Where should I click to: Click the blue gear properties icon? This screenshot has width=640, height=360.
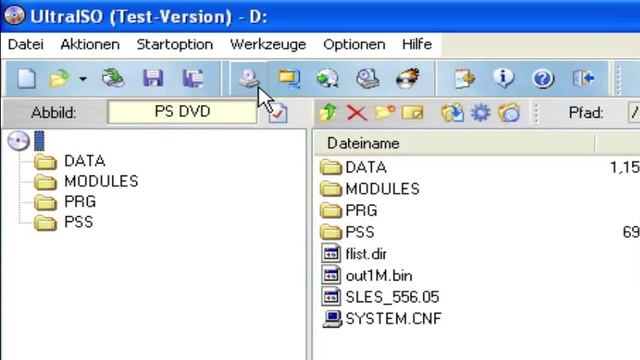coord(480,112)
